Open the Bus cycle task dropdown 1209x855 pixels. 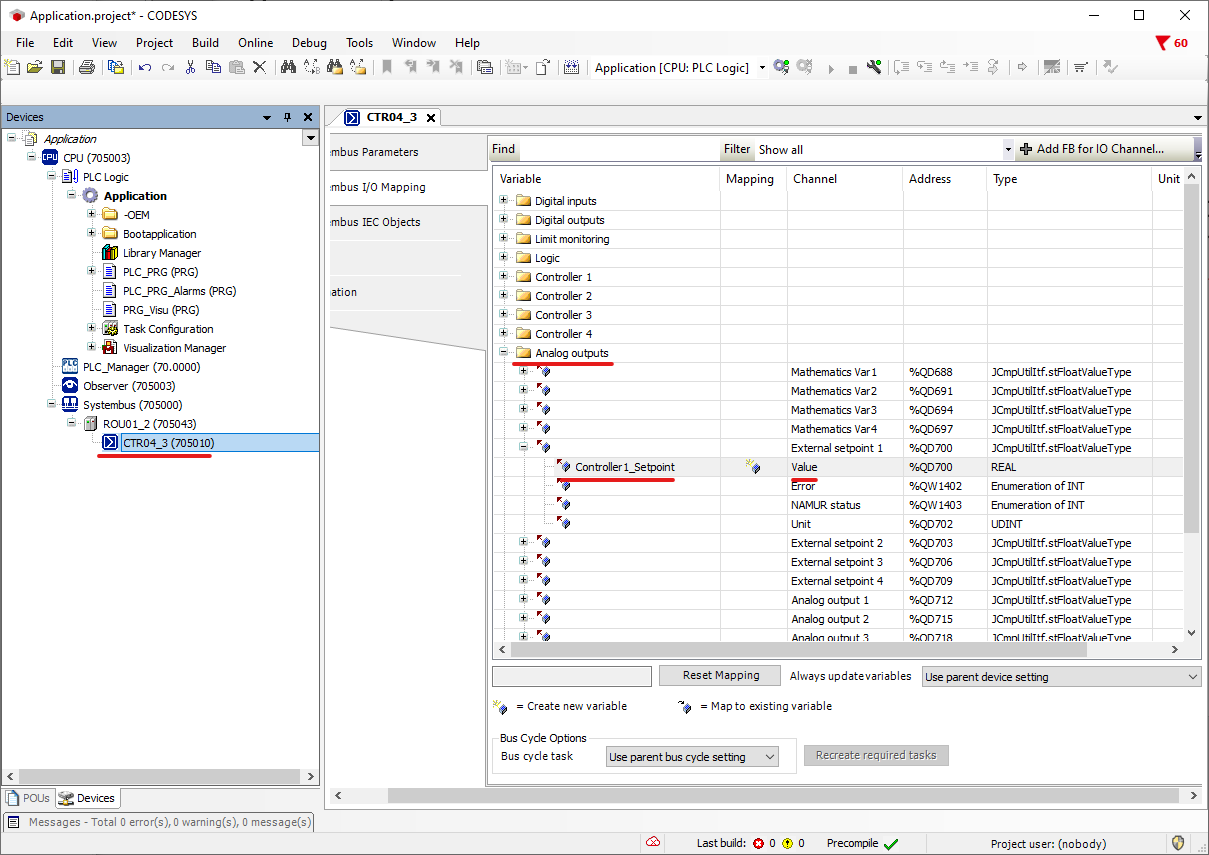(692, 757)
